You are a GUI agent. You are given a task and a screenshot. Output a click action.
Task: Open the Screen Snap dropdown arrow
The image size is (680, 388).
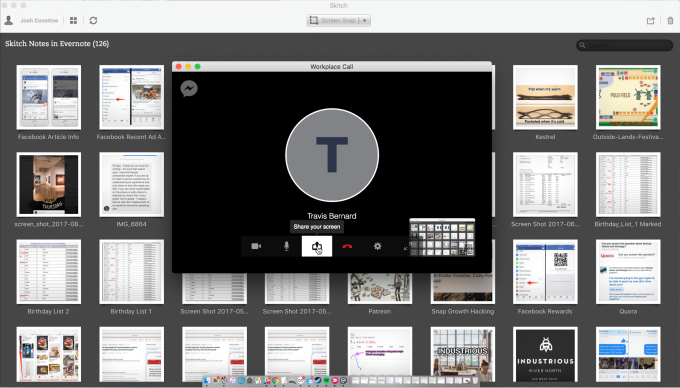(x=365, y=20)
